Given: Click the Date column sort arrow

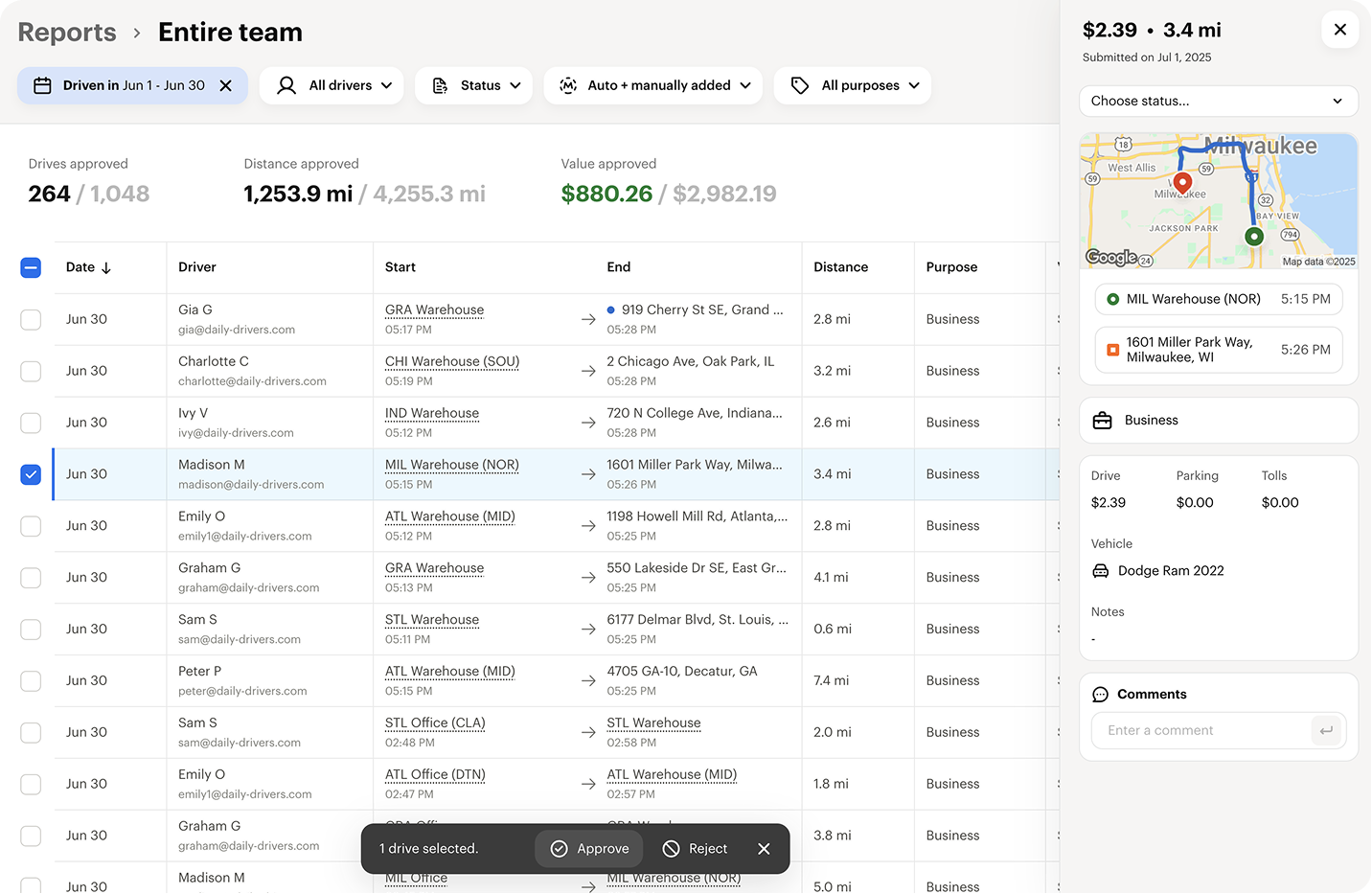Looking at the screenshot, I should pos(106,268).
